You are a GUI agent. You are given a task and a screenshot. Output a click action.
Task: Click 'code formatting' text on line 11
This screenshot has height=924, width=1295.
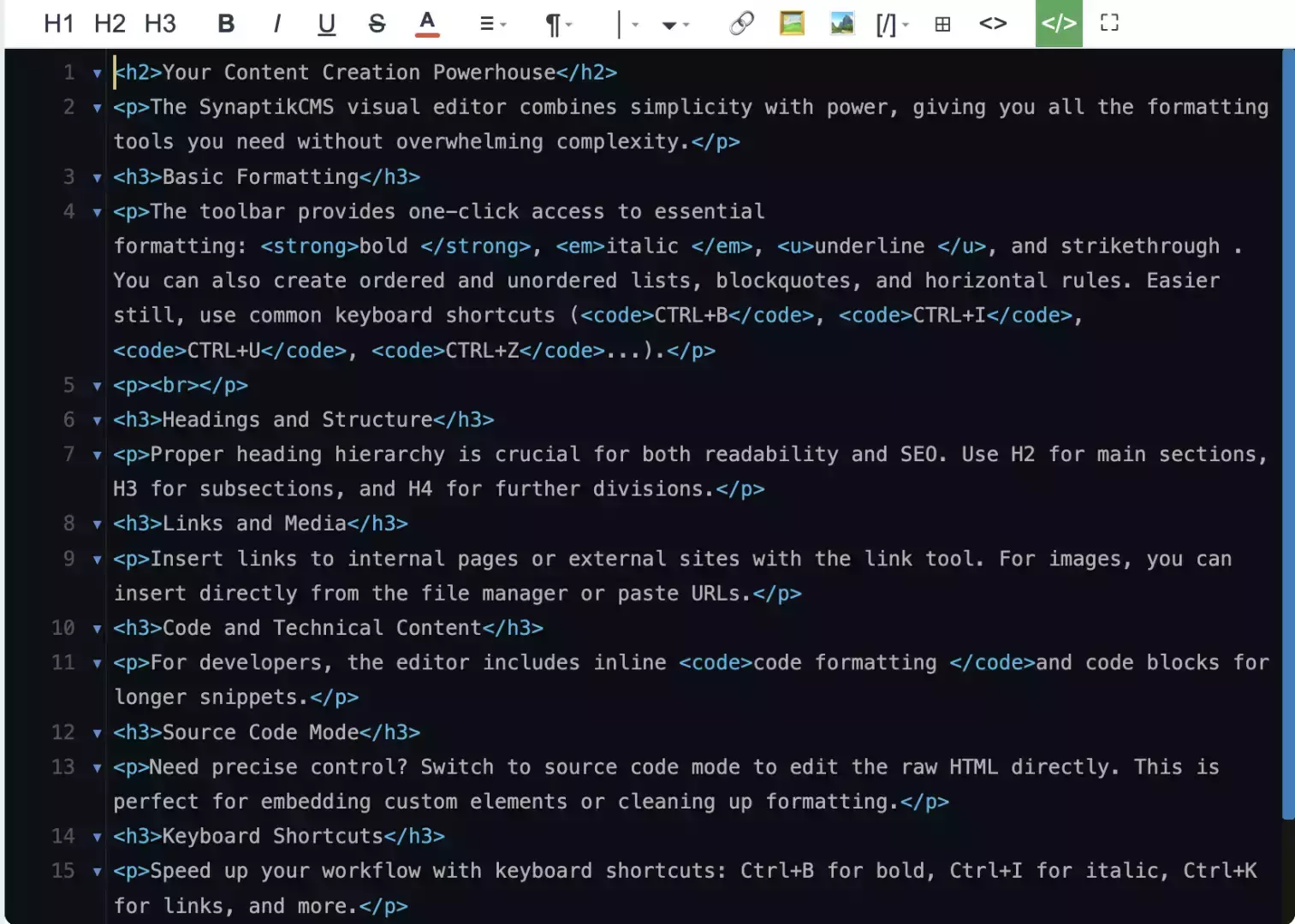coord(846,662)
